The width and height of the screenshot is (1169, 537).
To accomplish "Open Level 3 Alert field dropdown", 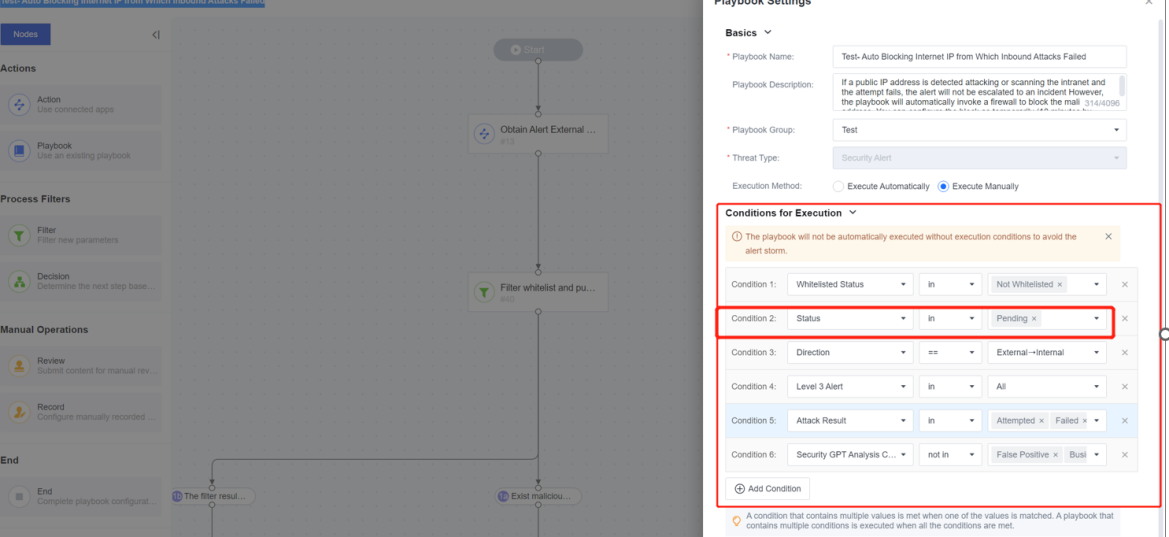I will pos(850,386).
